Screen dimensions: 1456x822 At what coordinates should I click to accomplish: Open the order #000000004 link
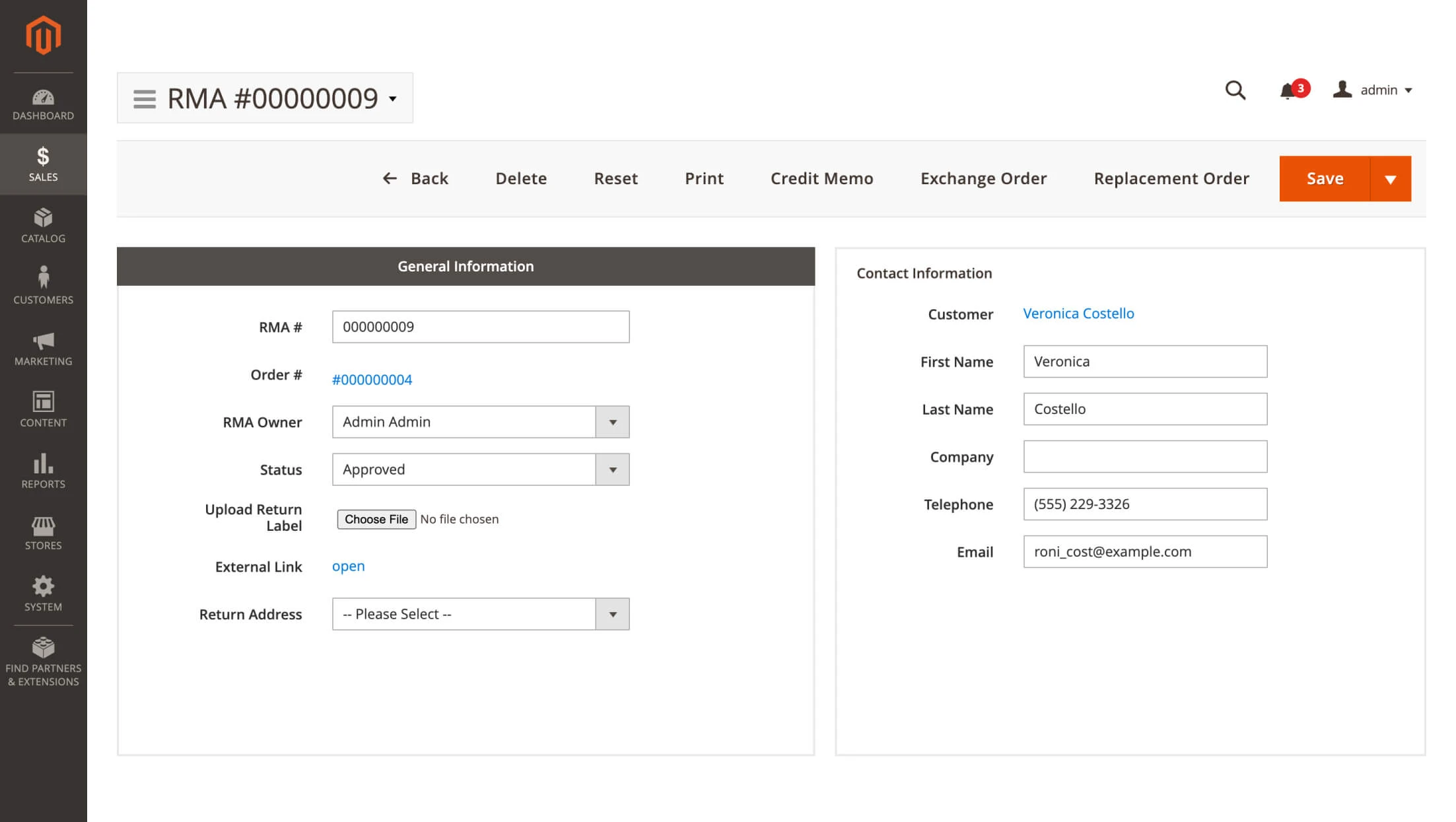click(x=372, y=380)
